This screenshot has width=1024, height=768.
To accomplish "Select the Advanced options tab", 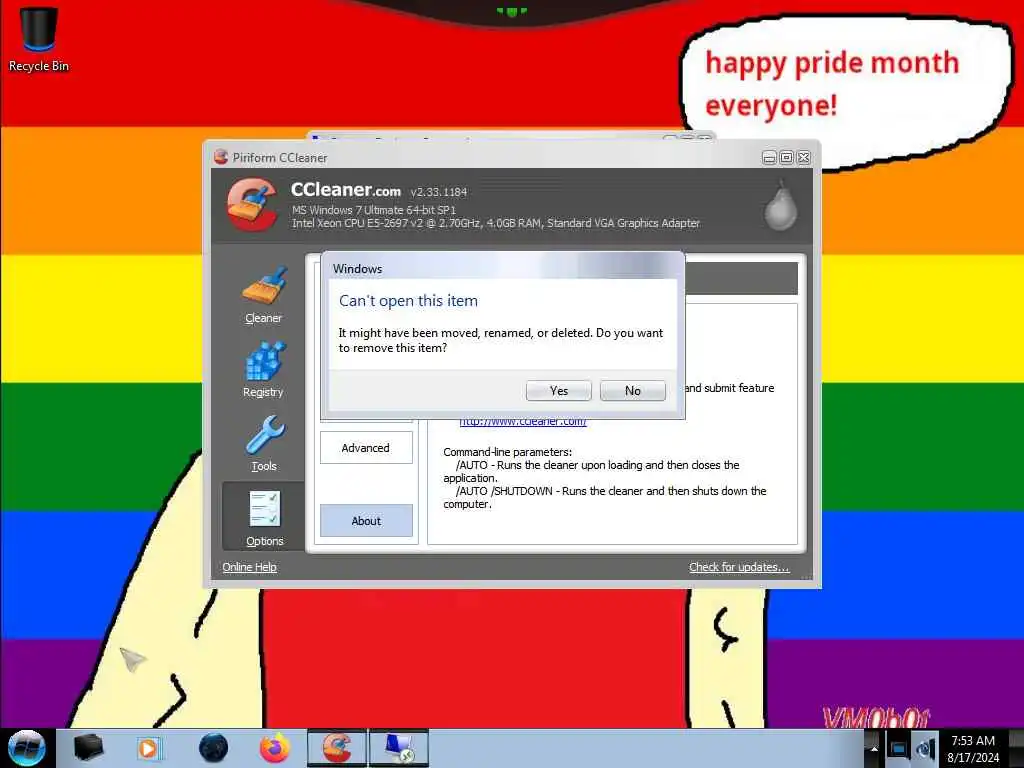I will click(x=366, y=448).
